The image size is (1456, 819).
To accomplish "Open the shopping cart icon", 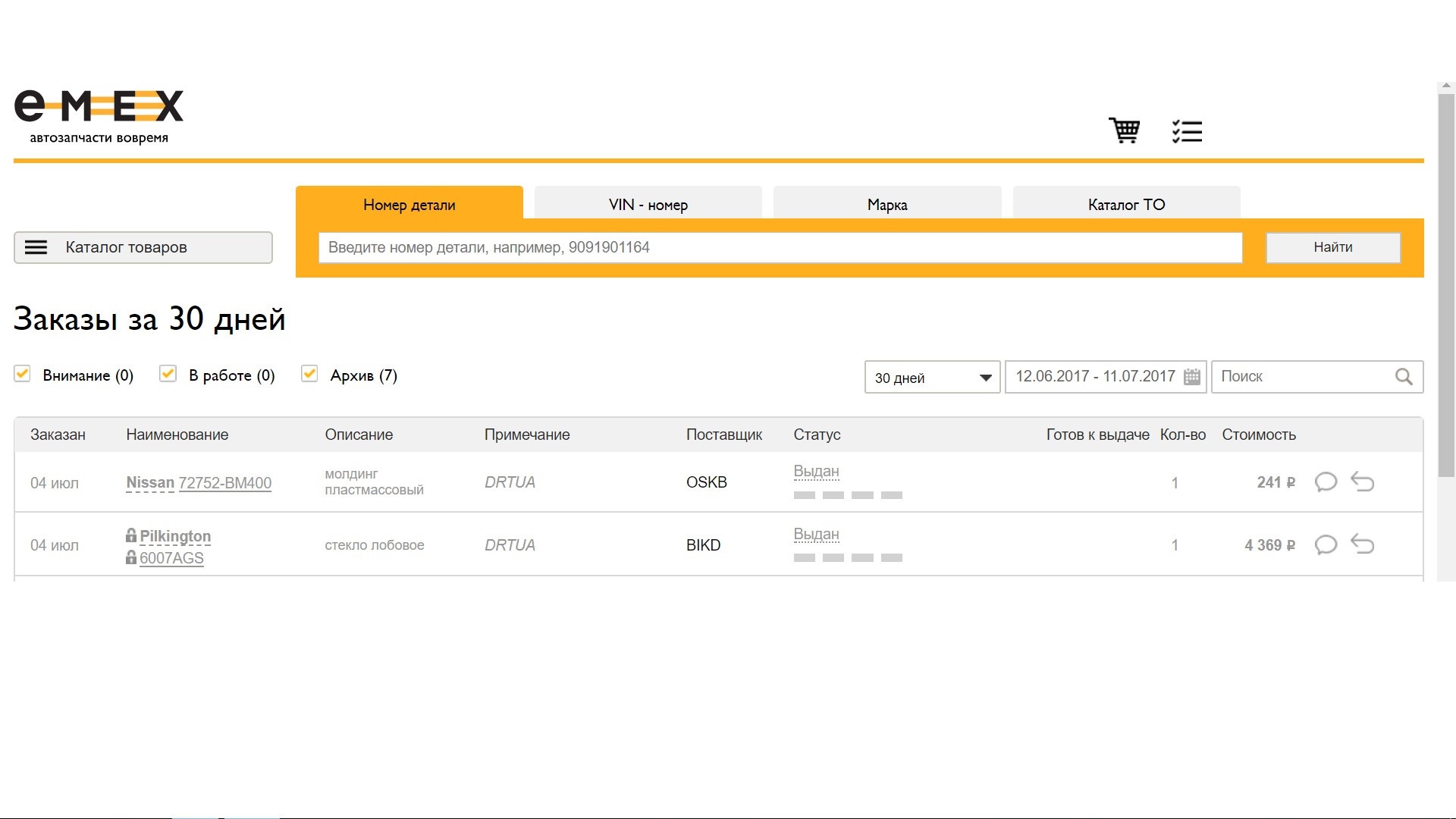I will (1124, 130).
